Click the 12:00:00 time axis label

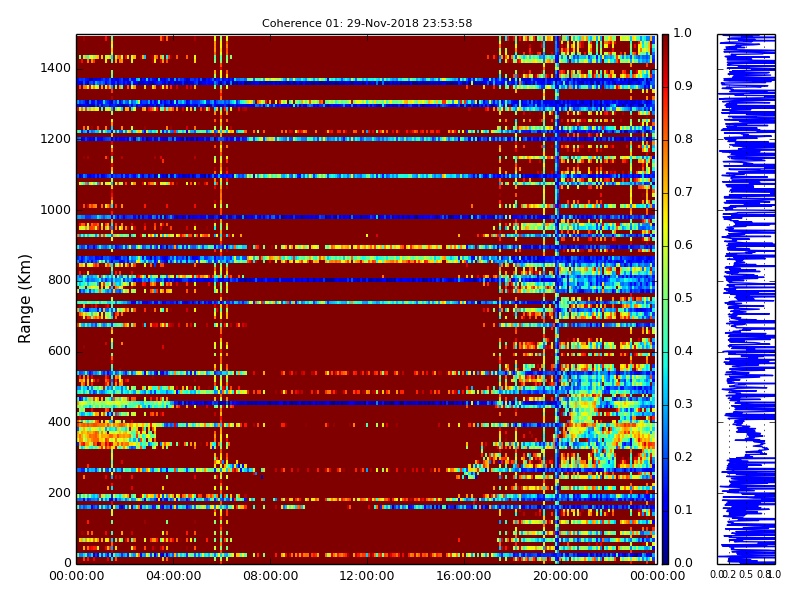click(367, 576)
